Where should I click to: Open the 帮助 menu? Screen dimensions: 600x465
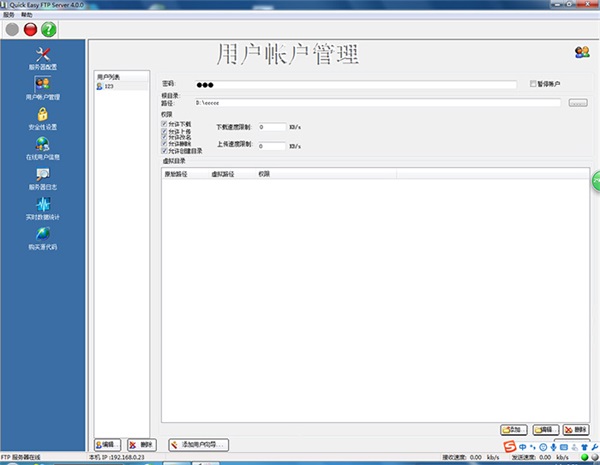(x=27, y=15)
